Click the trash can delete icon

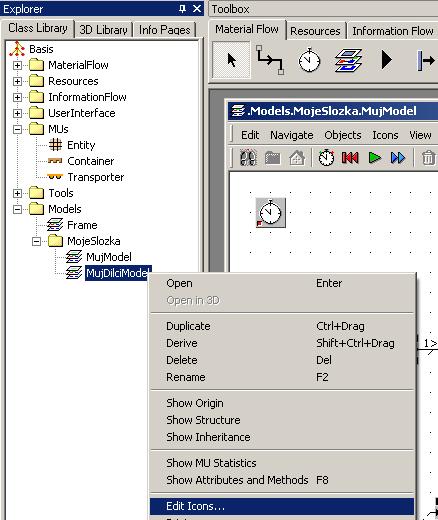(428, 158)
